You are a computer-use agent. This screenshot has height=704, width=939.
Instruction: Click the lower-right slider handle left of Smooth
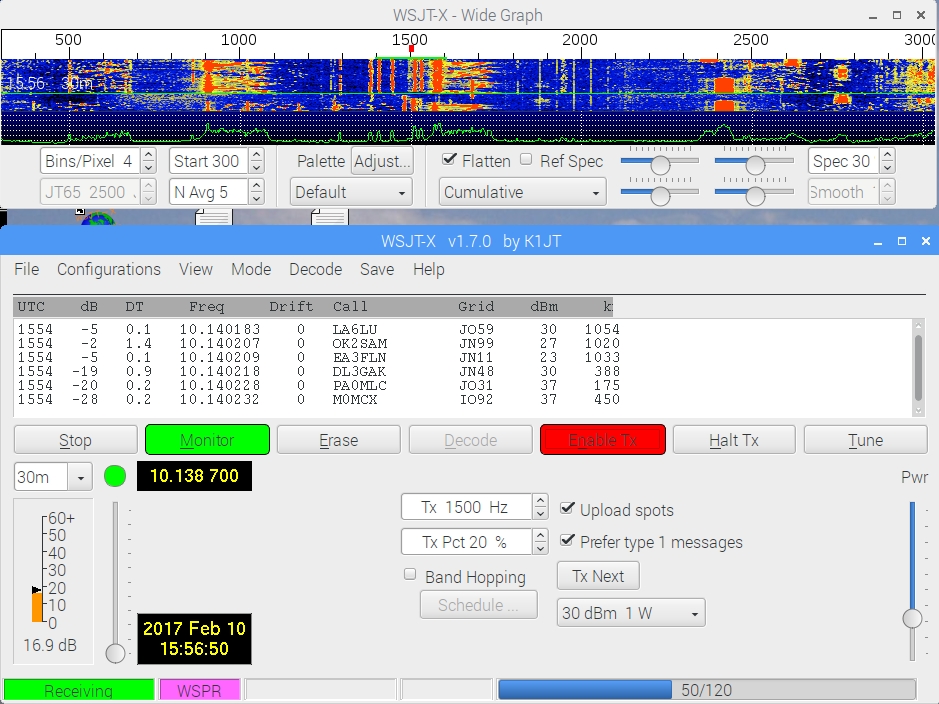click(755, 196)
